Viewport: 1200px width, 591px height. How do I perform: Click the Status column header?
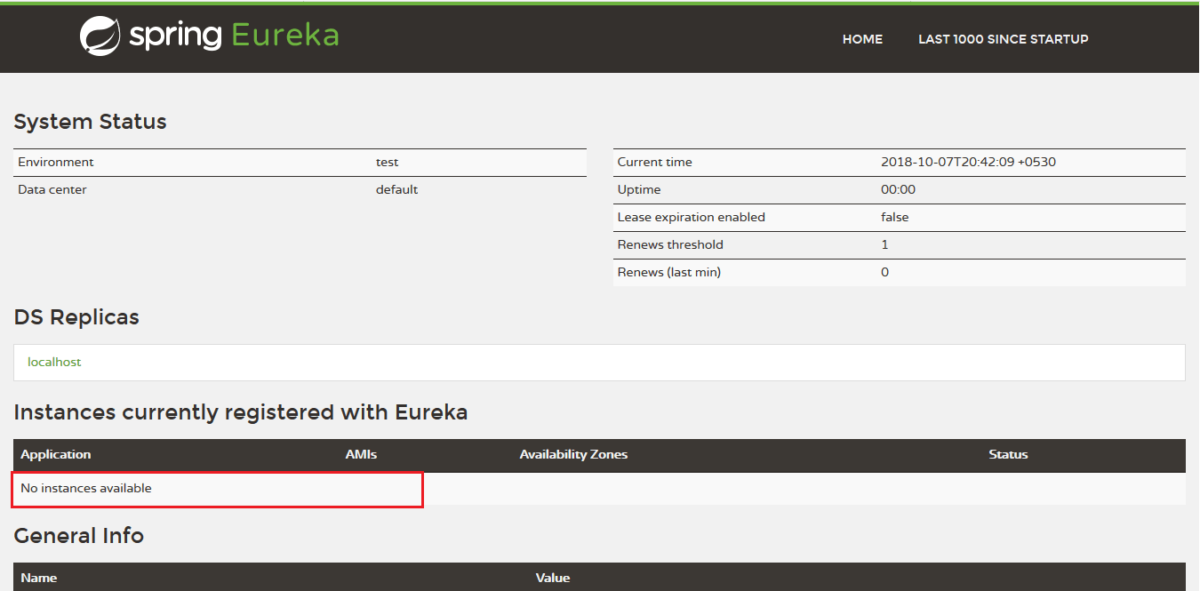[x=1008, y=454]
